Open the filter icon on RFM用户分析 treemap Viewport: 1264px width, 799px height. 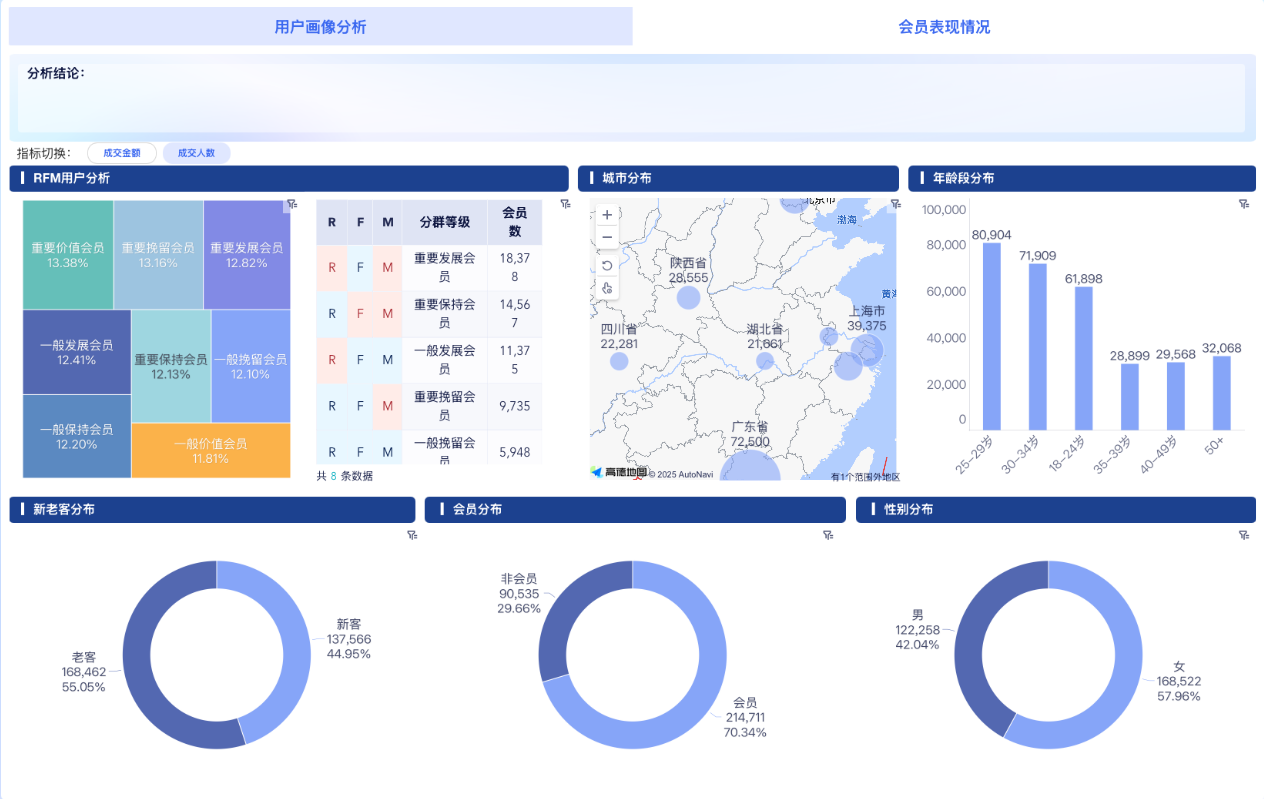pos(291,204)
